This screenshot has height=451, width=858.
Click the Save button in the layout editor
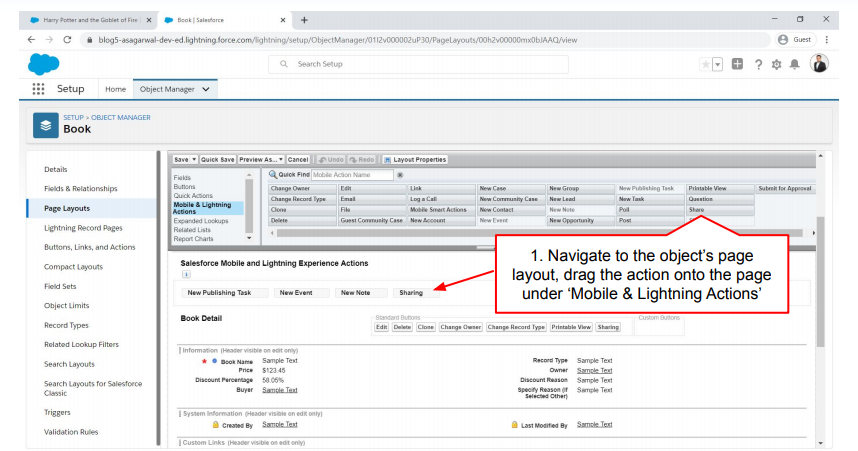[181, 160]
